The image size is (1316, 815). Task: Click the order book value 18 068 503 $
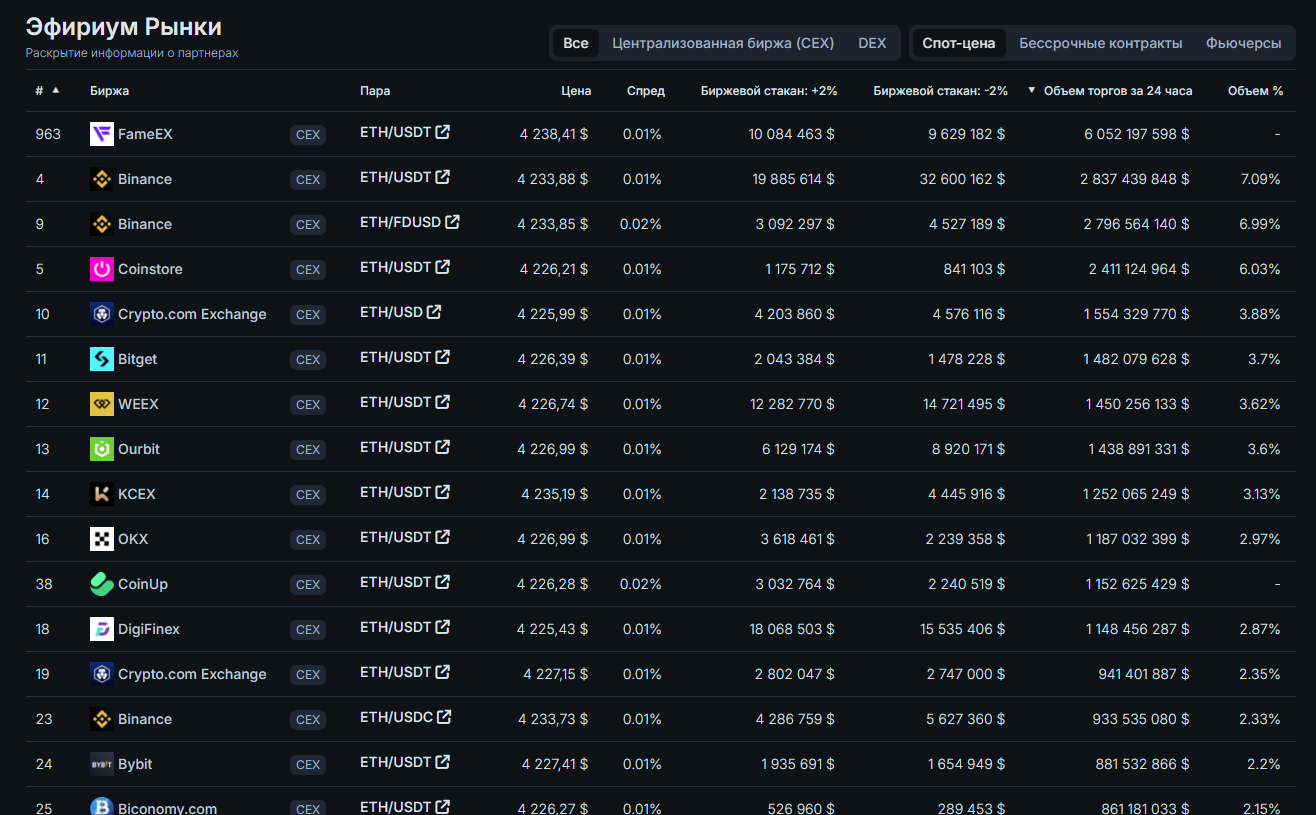pyautogui.click(x=794, y=629)
